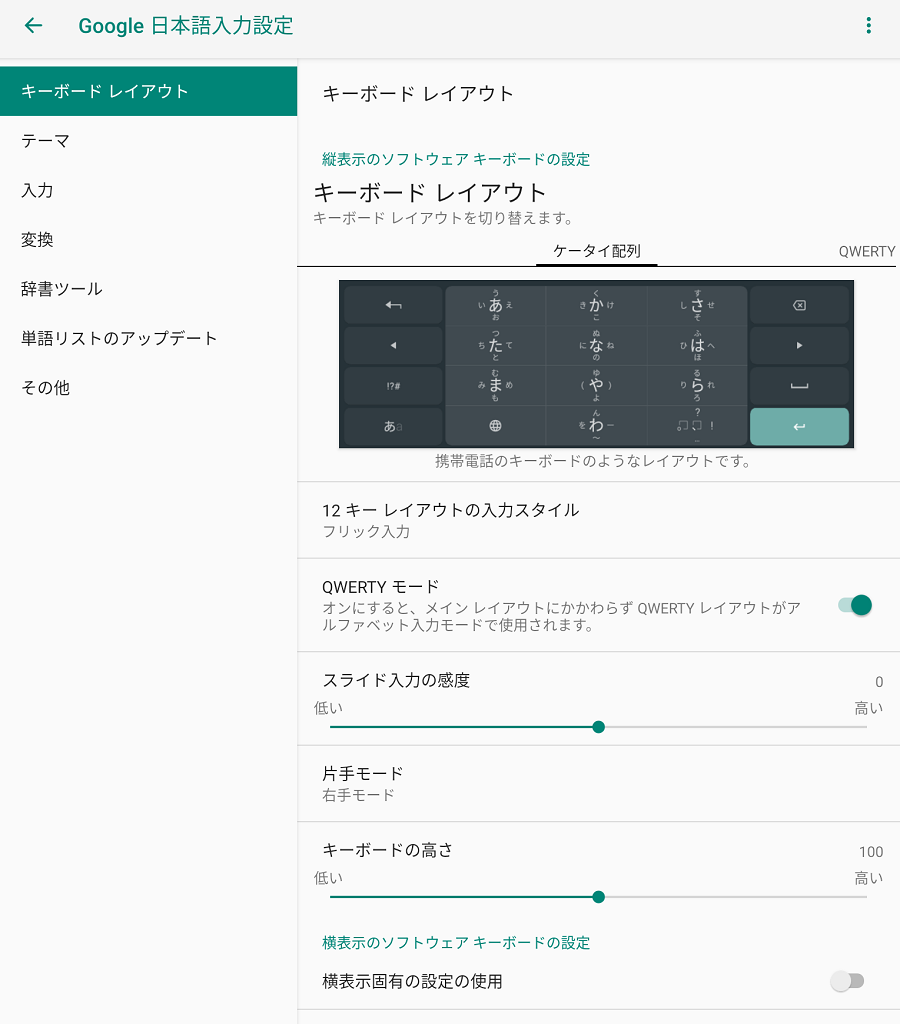Click the keyboard height value 100
900x1024 pixels.
[x=871, y=852]
